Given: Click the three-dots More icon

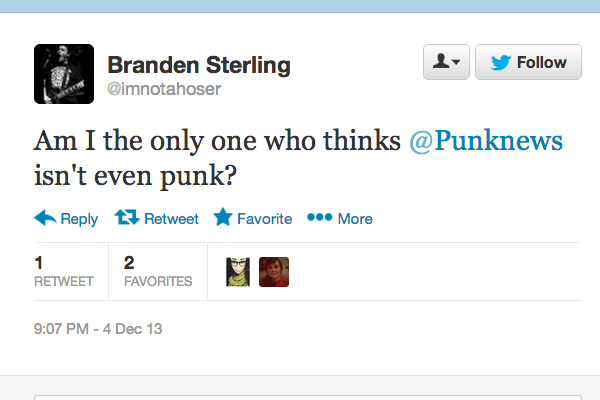Looking at the screenshot, I should pyautogui.click(x=318, y=218).
